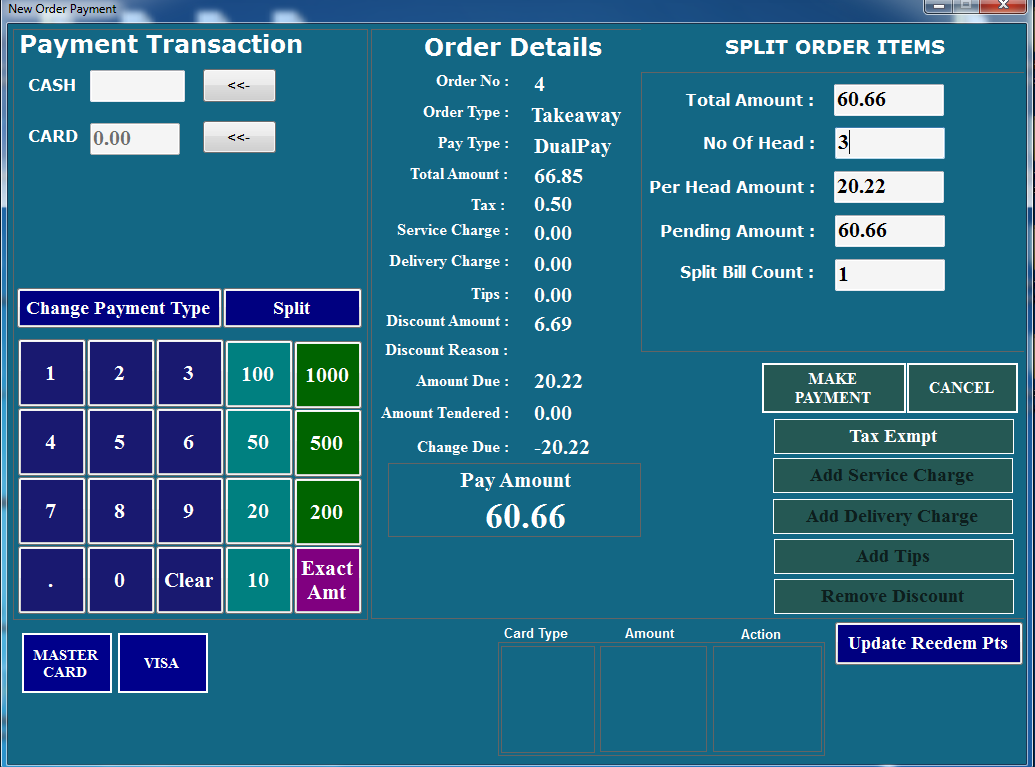Add tips to the order
The image size is (1035, 767).
[x=893, y=556]
